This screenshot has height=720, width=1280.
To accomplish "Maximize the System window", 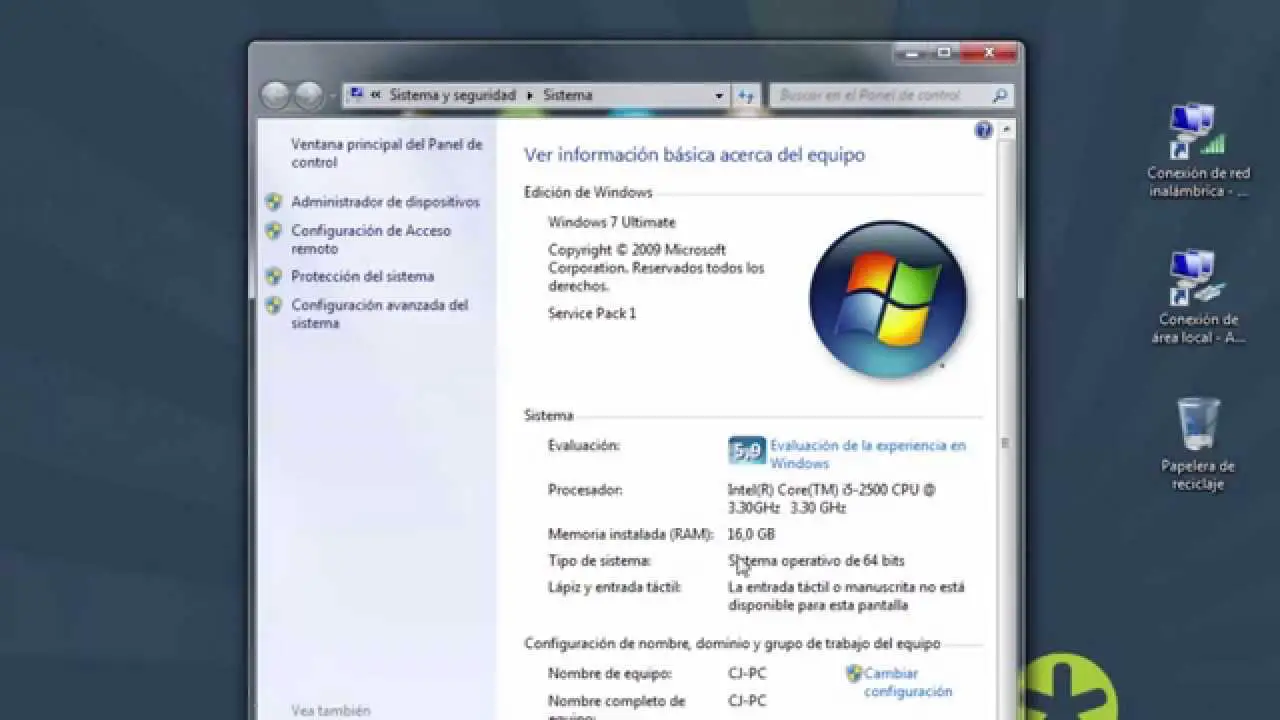I will point(943,52).
